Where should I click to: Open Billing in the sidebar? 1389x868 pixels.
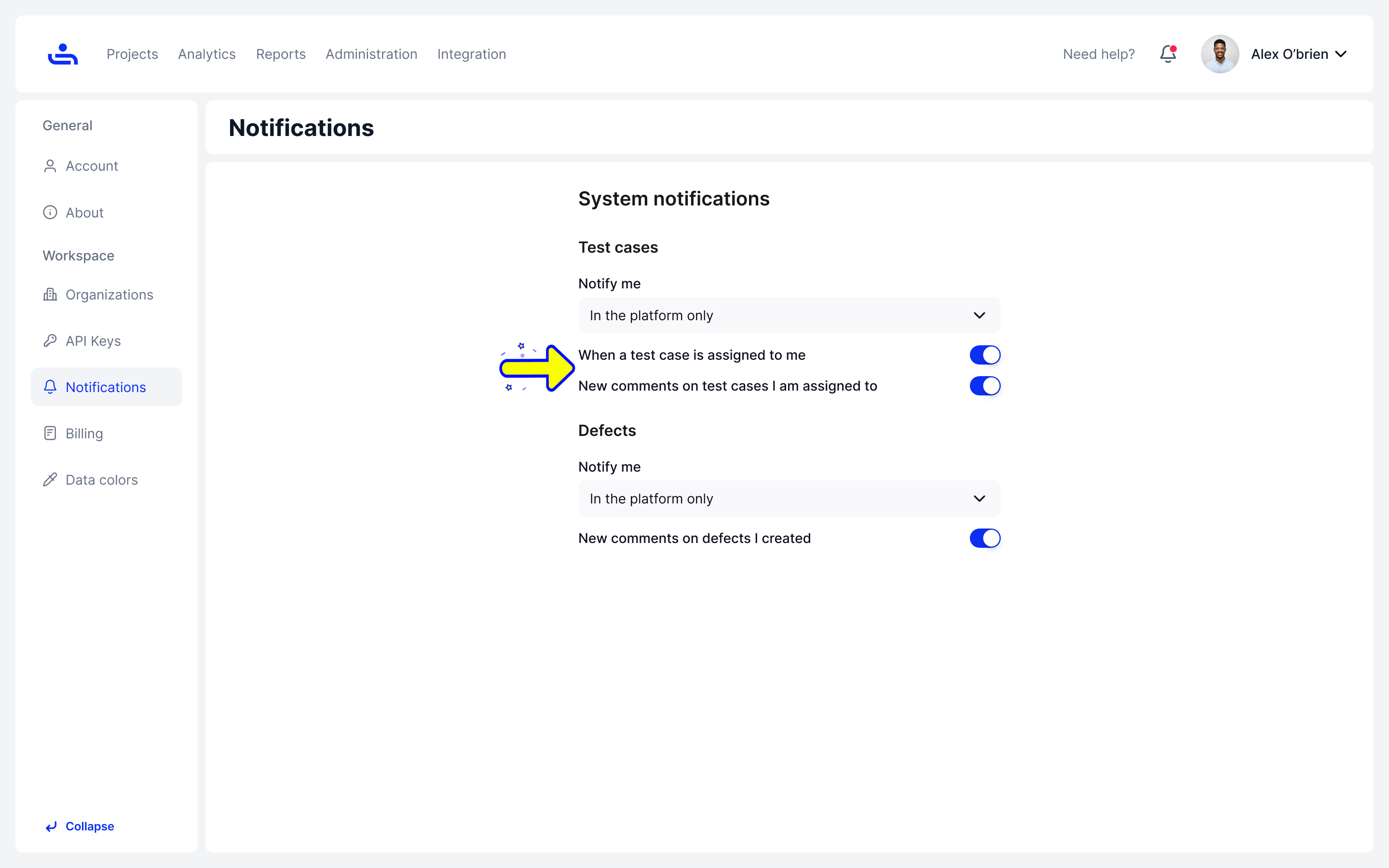tap(107, 434)
